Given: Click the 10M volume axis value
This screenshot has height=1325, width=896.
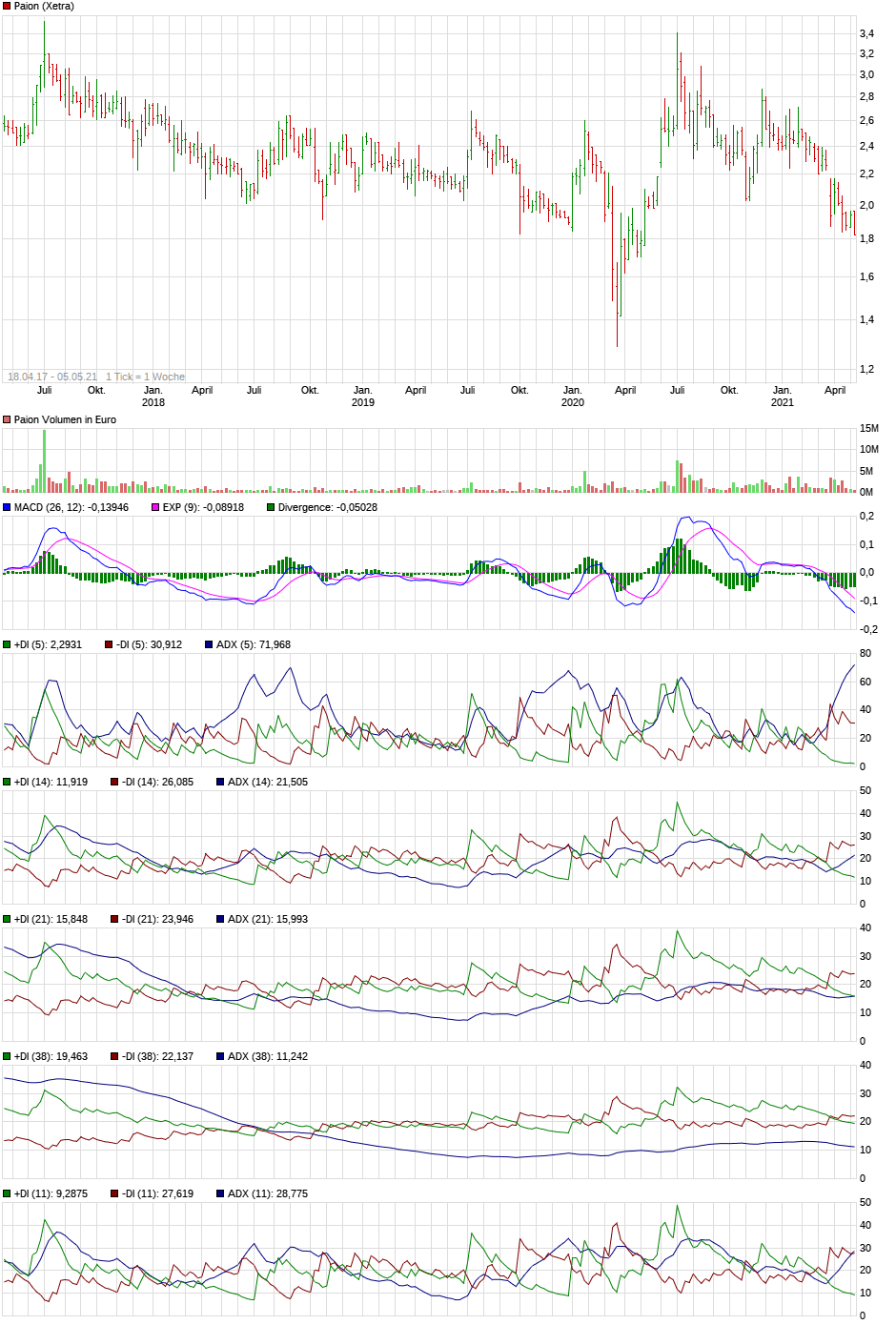Looking at the screenshot, I should click(x=869, y=450).
